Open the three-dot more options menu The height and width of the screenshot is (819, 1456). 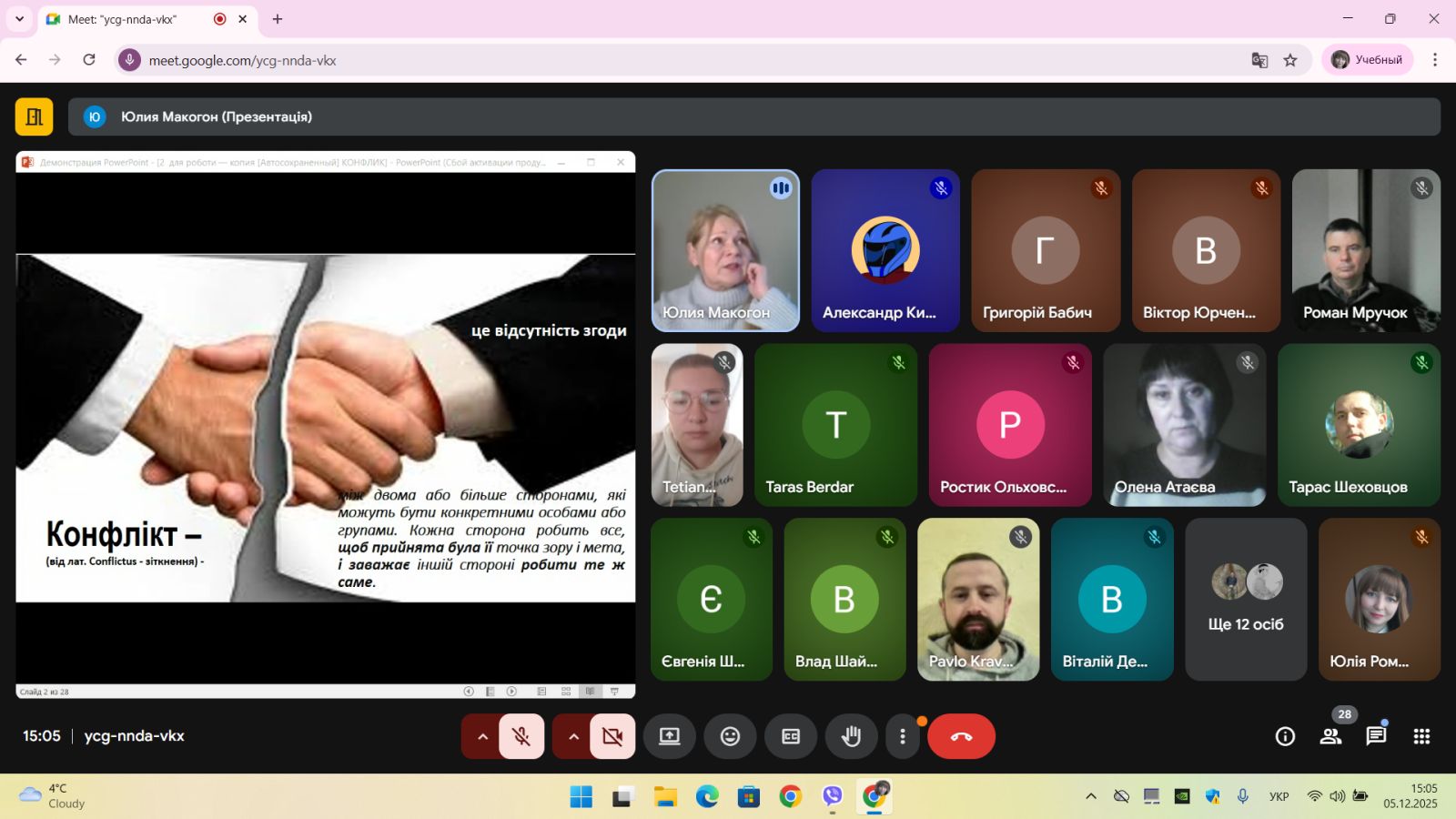[x=902, y=736]
